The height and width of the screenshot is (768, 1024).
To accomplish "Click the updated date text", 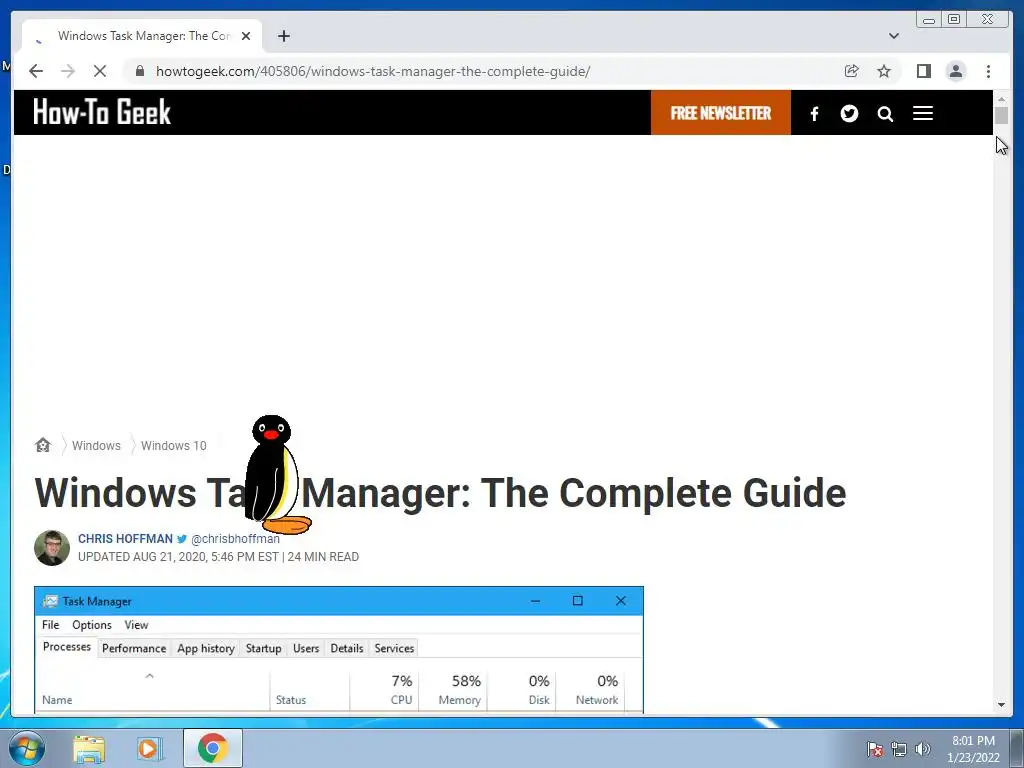I will click(178, 557).
